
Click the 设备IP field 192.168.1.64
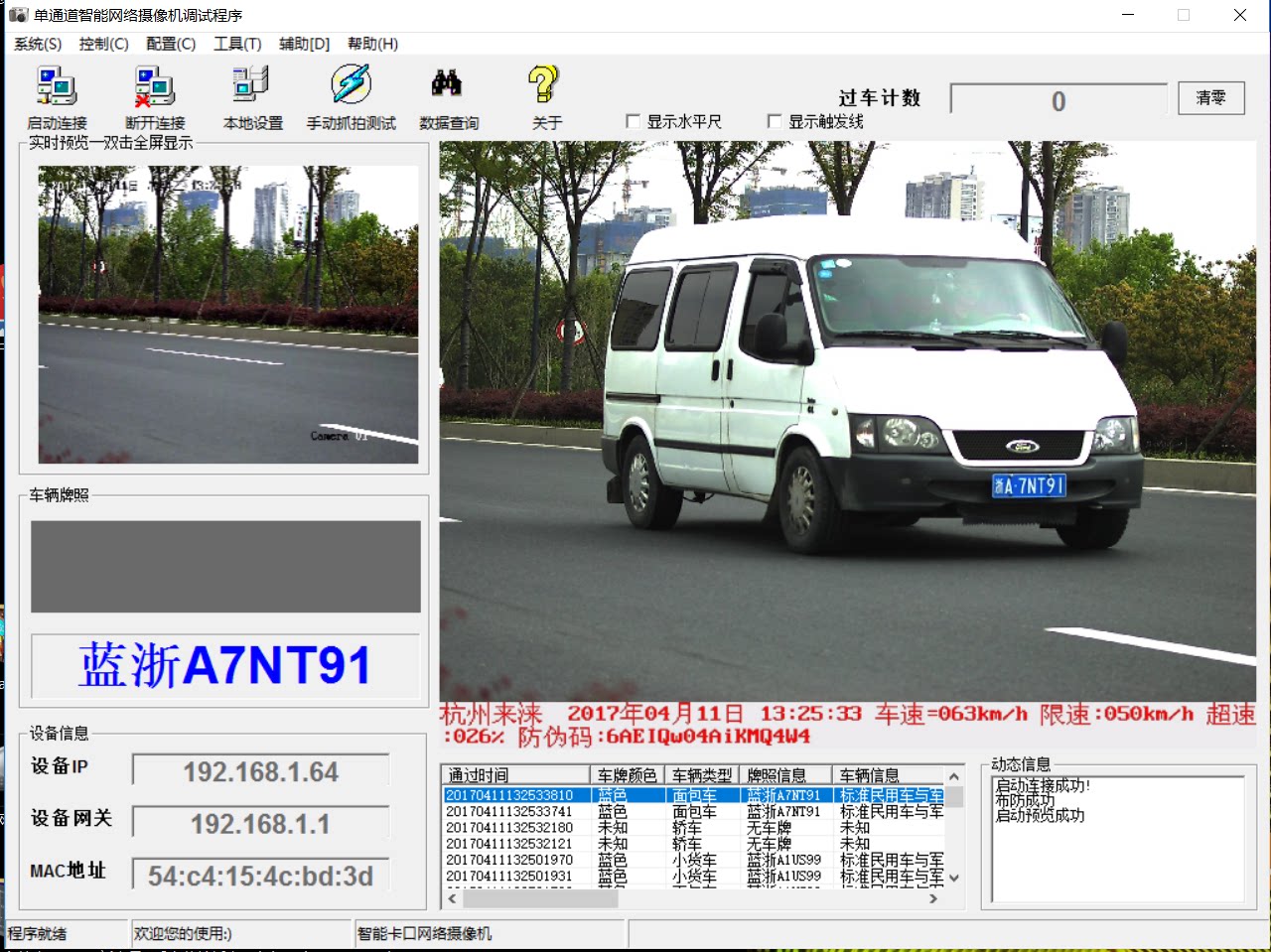(x=260, y=772)
